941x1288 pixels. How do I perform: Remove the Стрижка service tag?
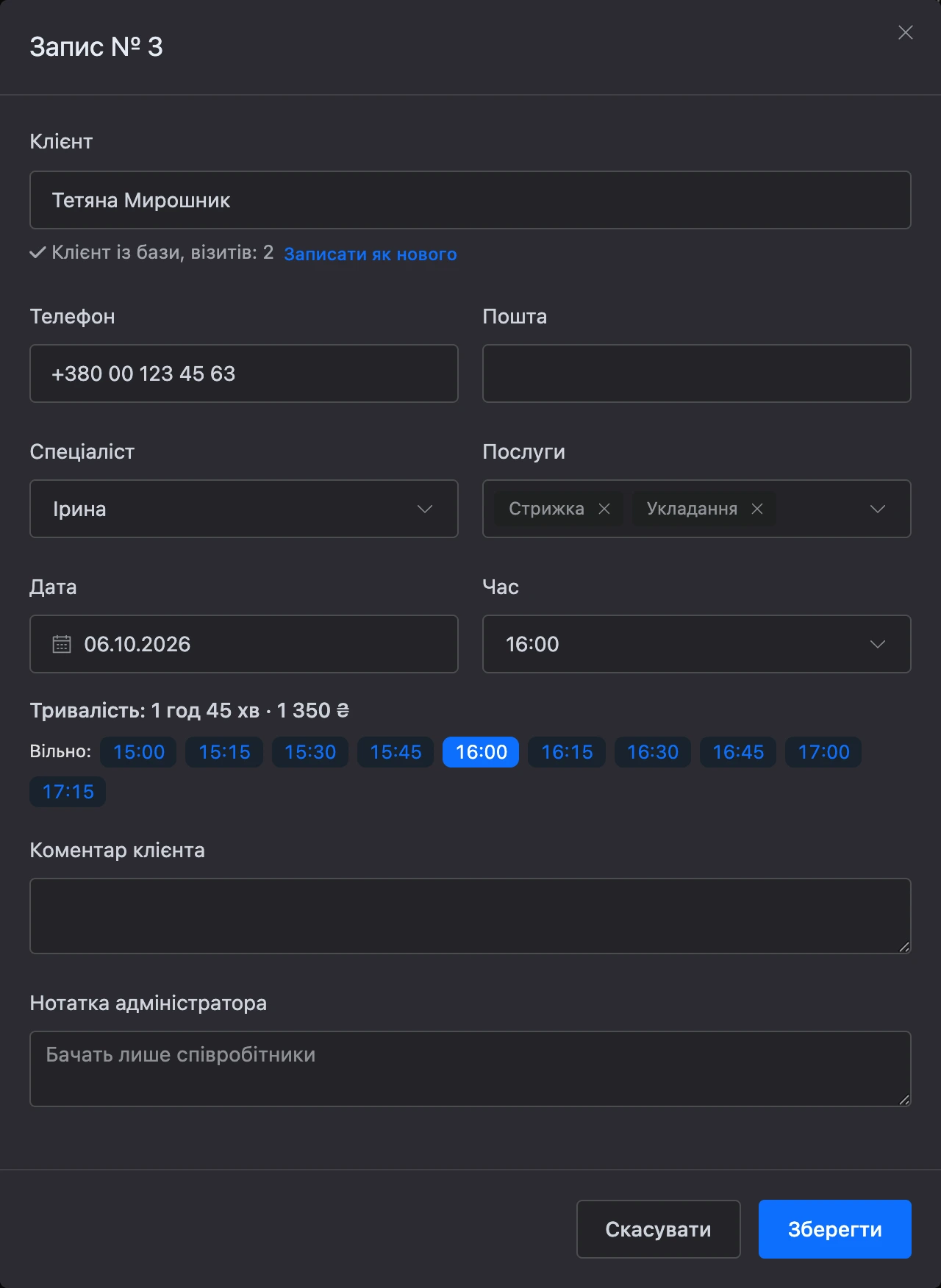click(604, 509)
